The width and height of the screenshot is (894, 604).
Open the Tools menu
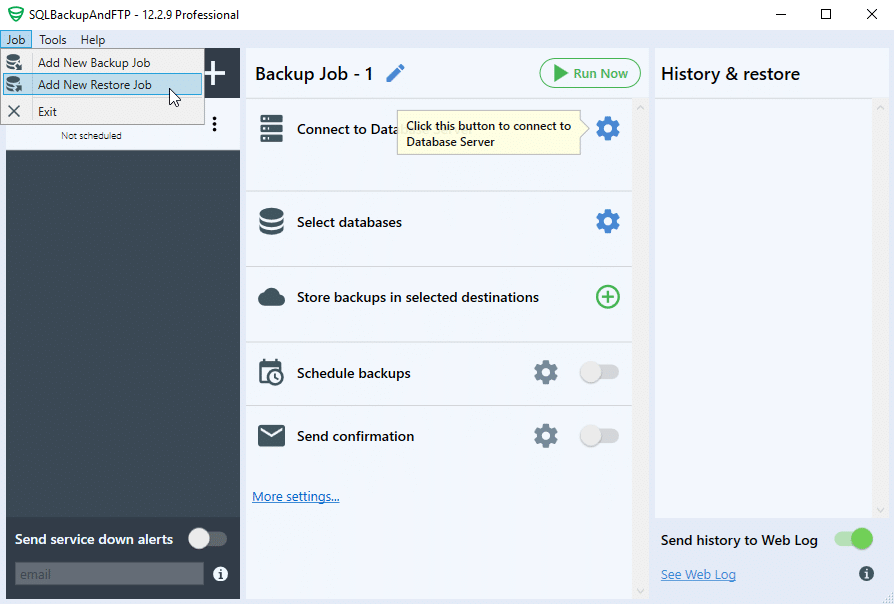(x=53, y=39)
